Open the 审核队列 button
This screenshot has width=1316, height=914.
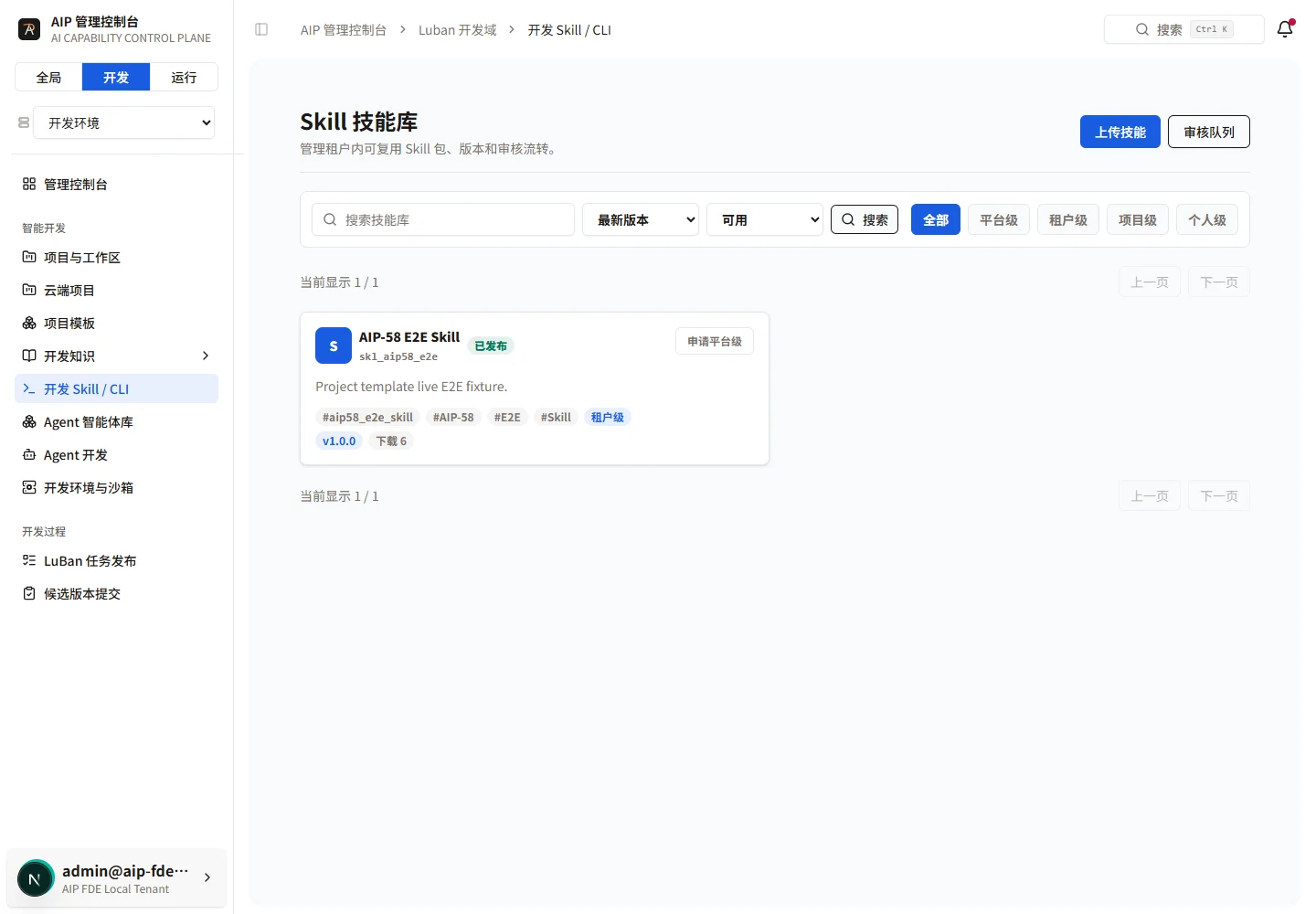pos(1209,132)
